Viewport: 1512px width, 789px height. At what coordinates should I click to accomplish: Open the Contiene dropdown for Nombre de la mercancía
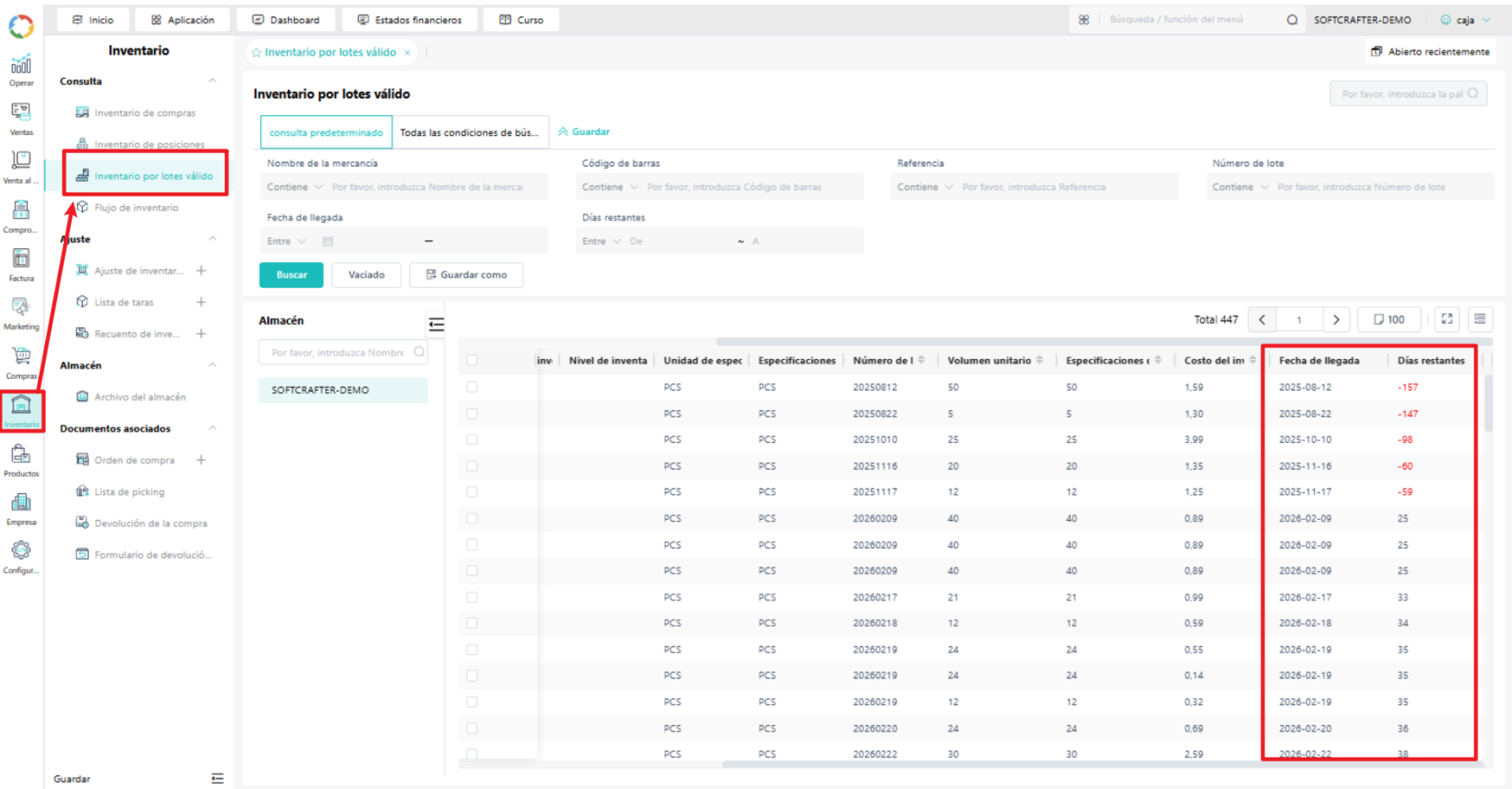point(294,187)
